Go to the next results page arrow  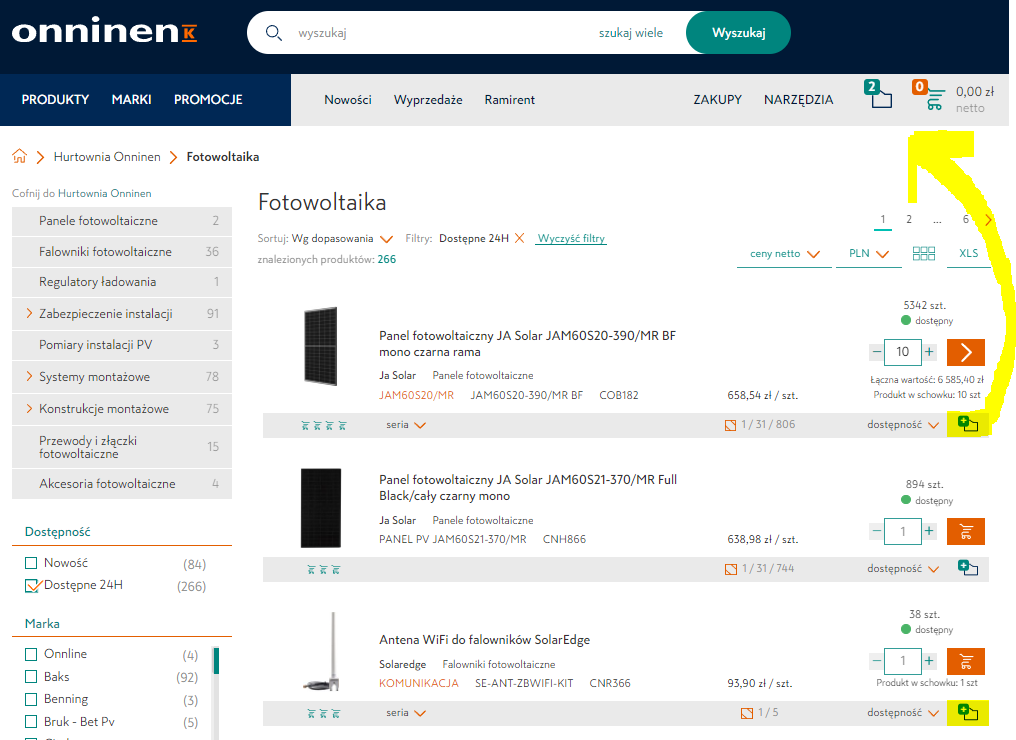click(x=987, y=220)
